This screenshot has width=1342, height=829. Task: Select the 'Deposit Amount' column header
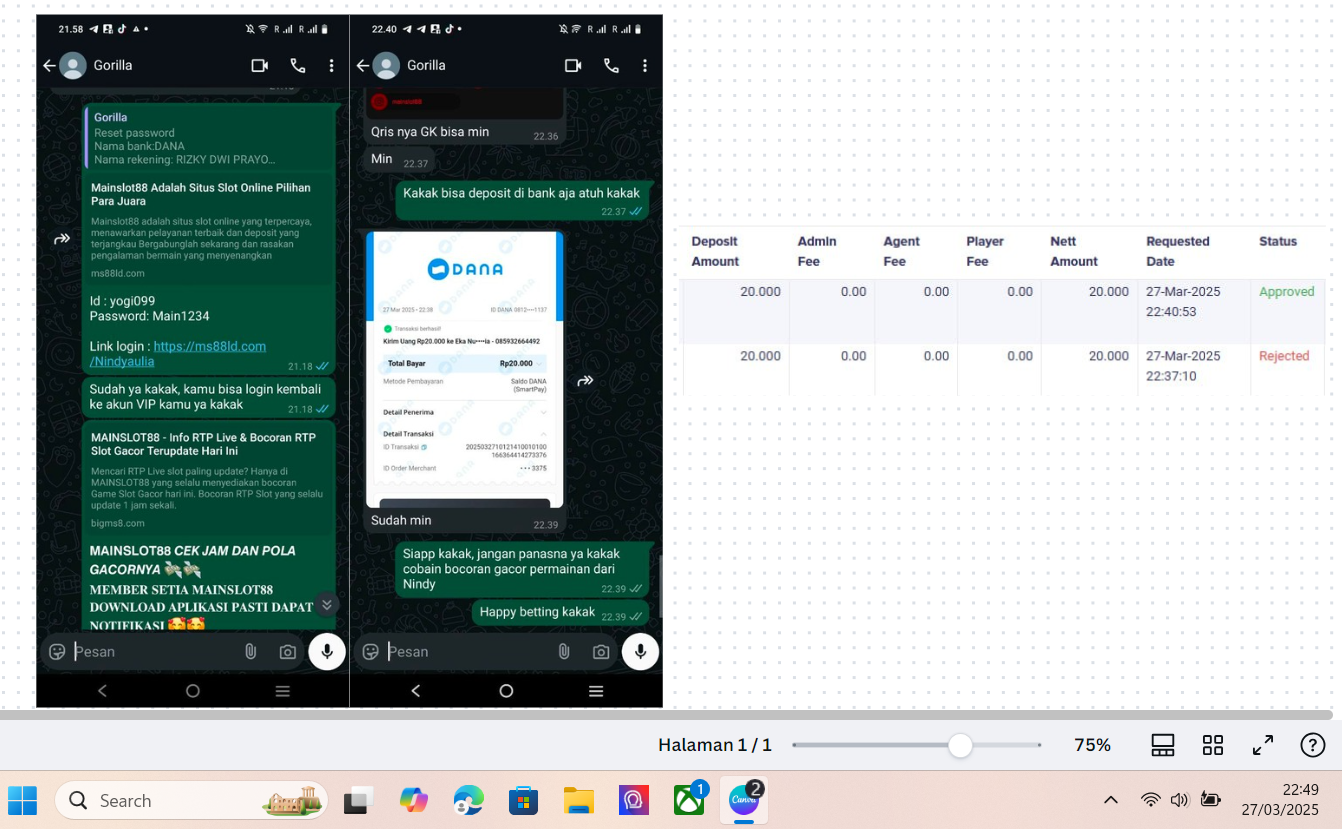pos(715,251)
